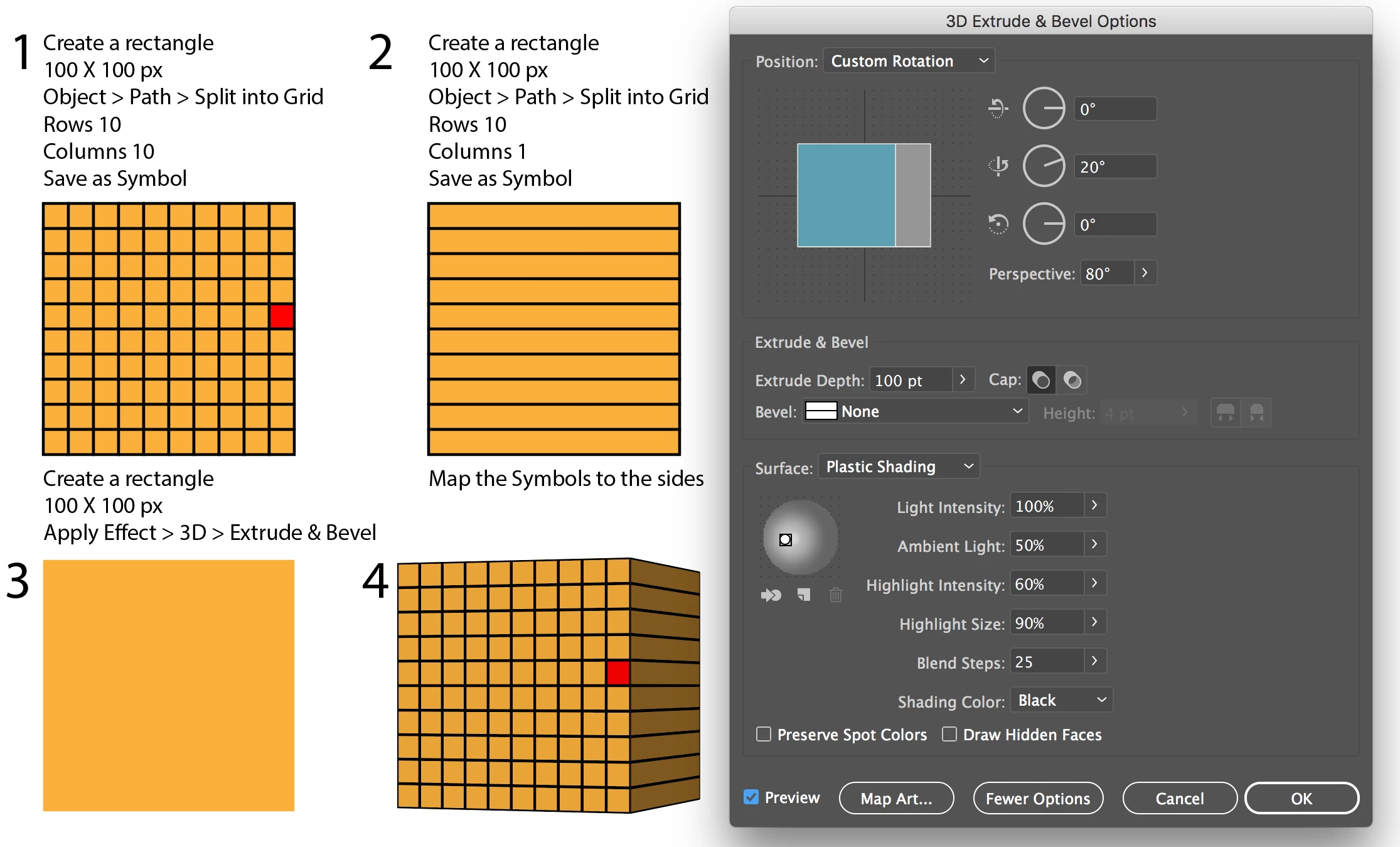The width and height of the screenshot is (1400, 847).
Task: Click the delete light trash icon
Action: [x=835, y=595]
